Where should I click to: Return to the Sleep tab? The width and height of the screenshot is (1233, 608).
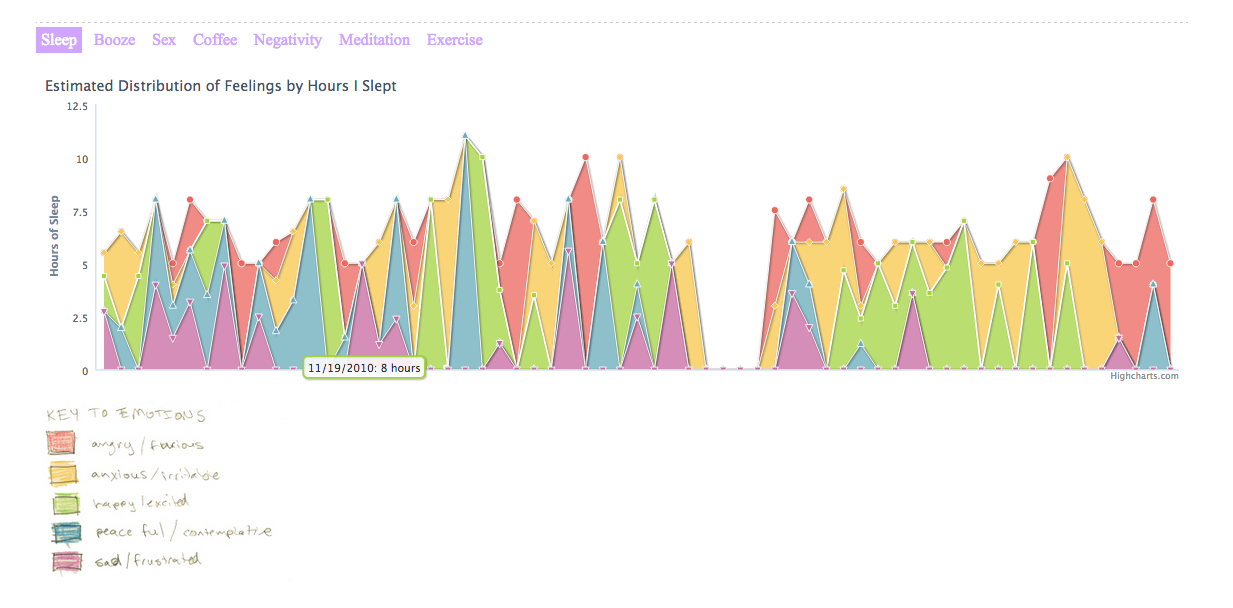(x=58, y=40)
